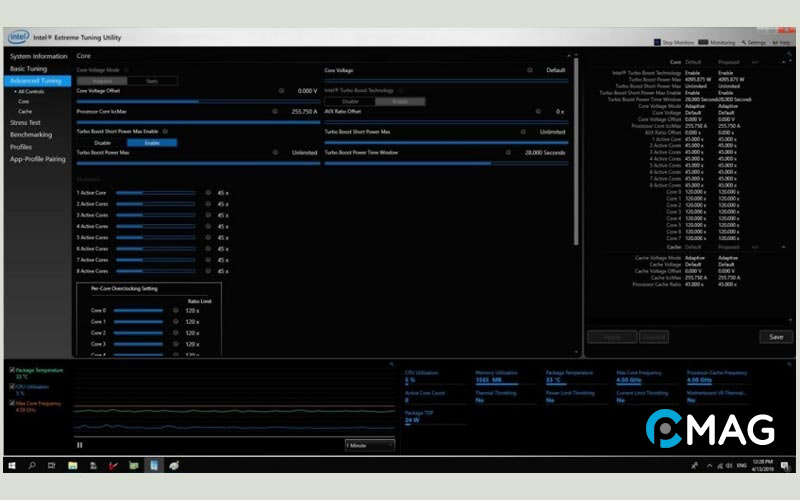This screenshot has height=500, width=800.
Task: Click the Save button
Action: [776, 337]
